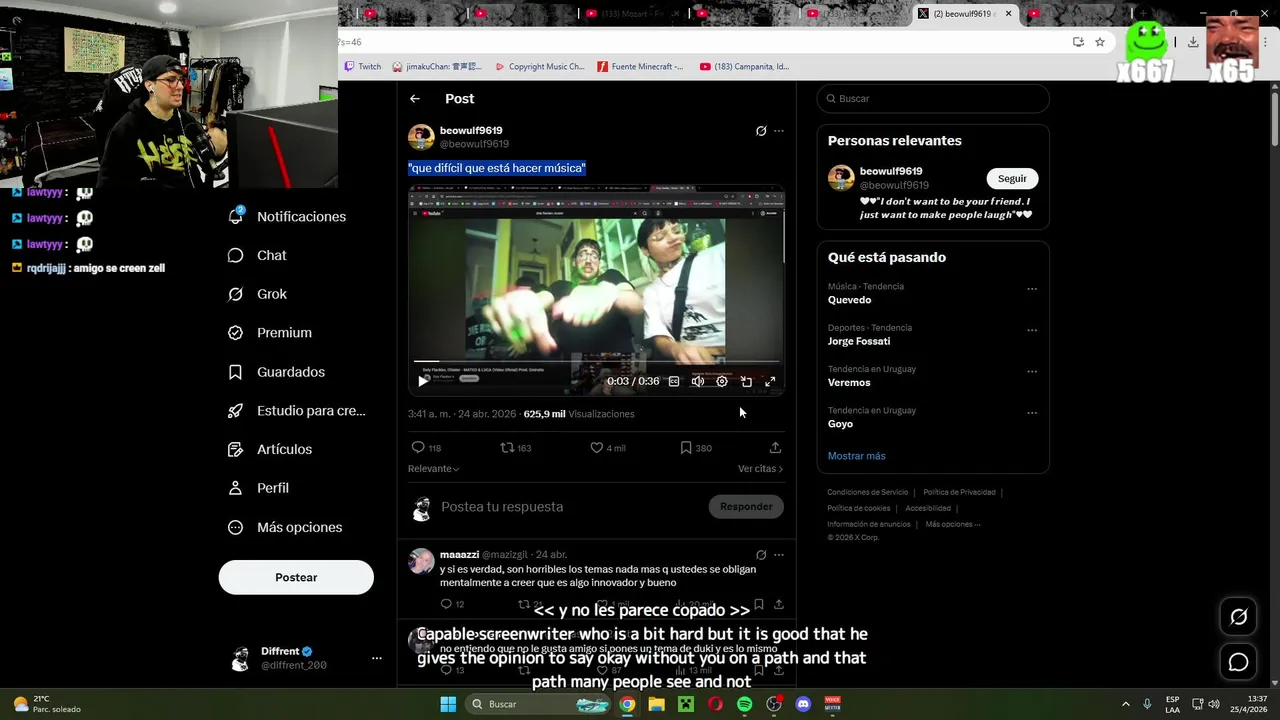Open Chat in the sidebar

pyautogui.click(x=258, y=256)
